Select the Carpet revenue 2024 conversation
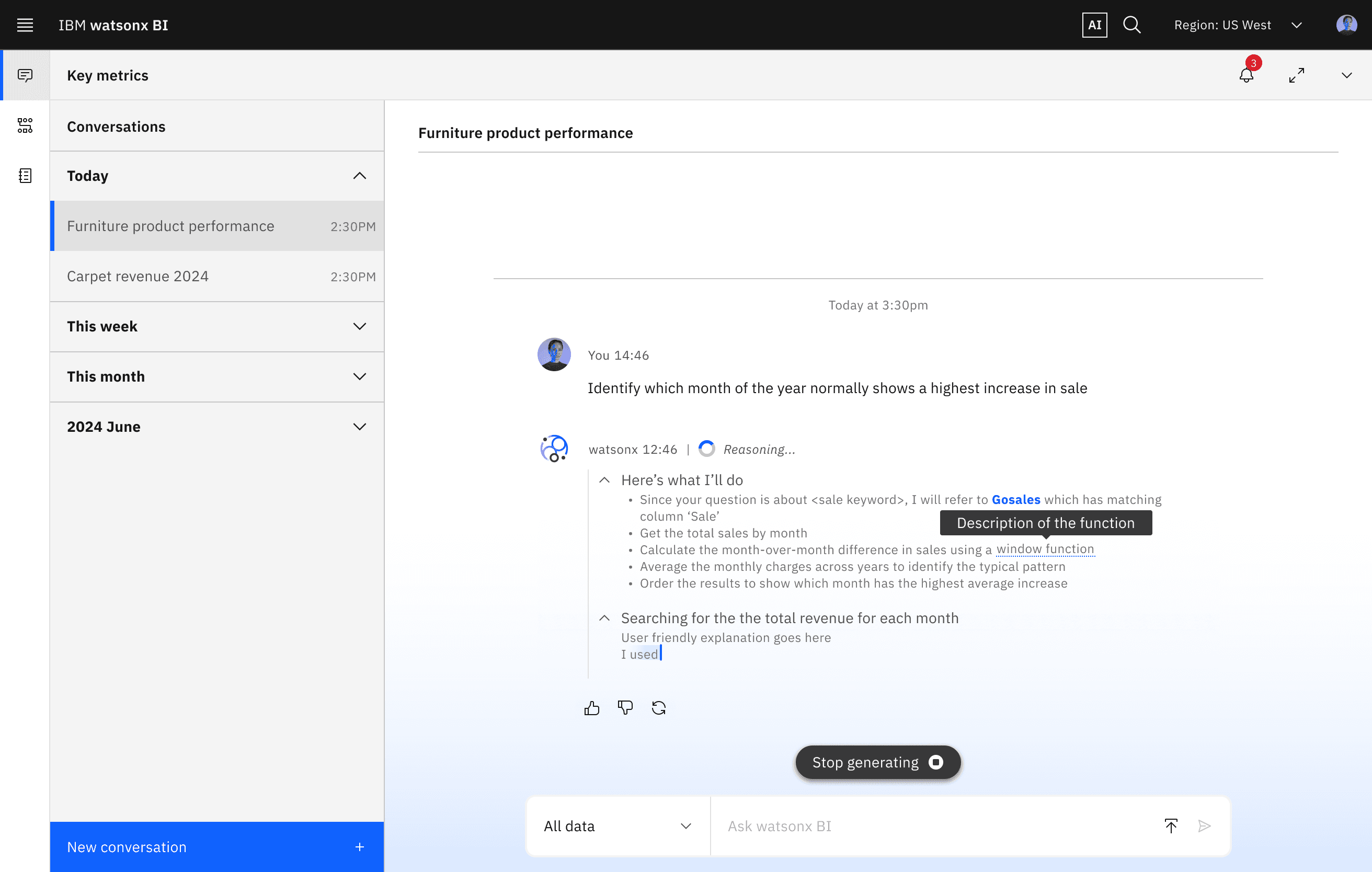The width and height of the screenshot is (1372, 872). (x=216, y=276)
